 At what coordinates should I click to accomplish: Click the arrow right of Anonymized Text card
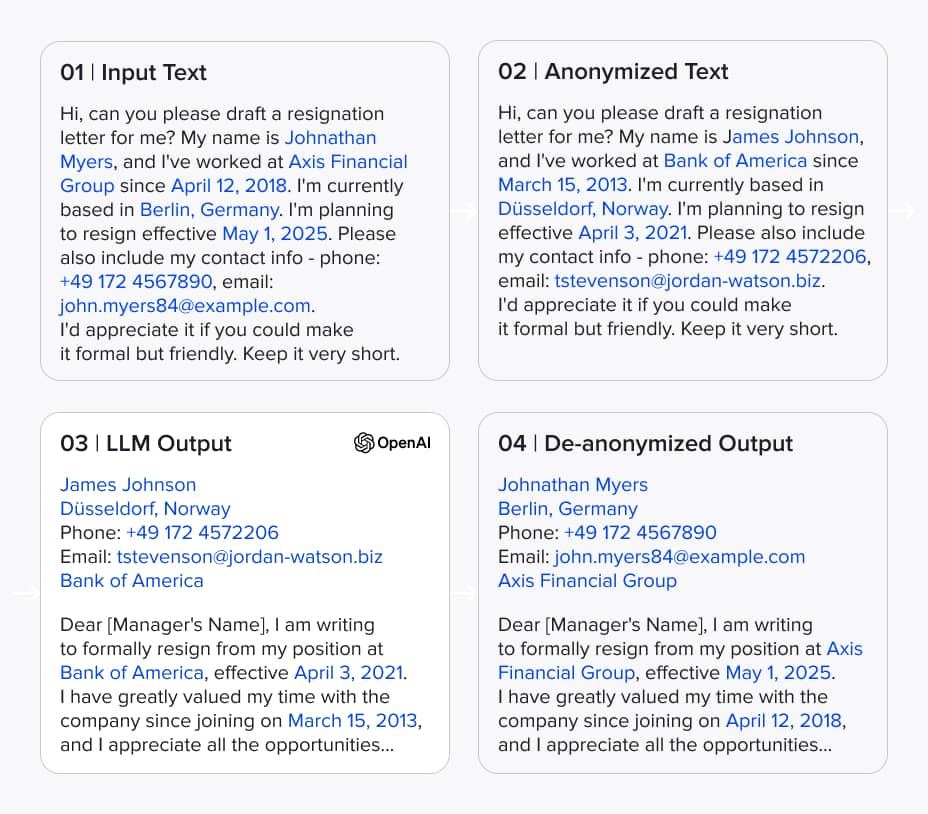tap(903, 210)
